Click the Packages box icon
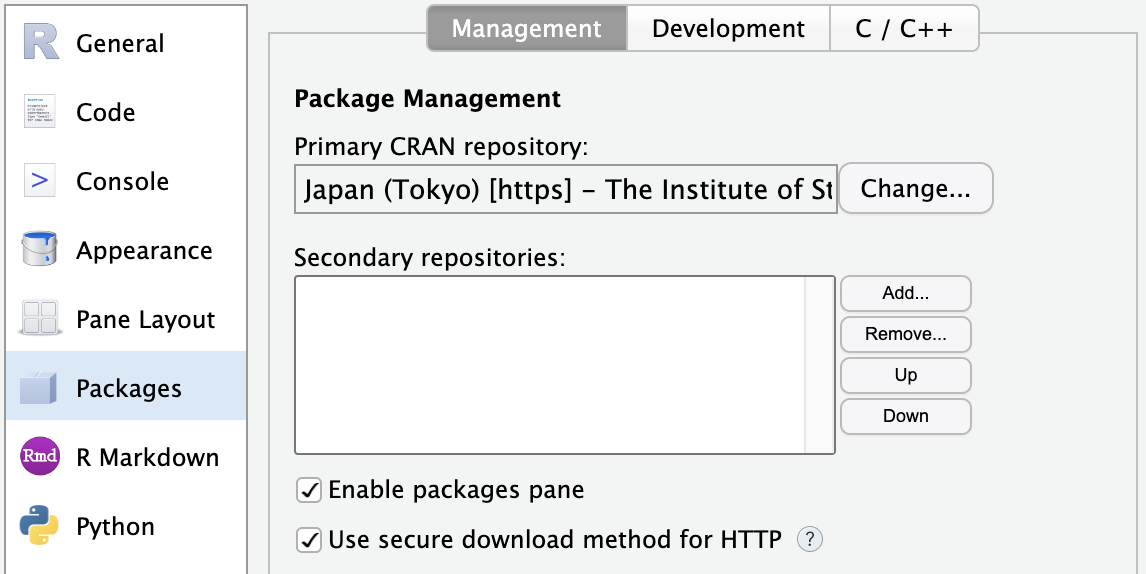Viewport: 1146px width, 574px height. pos(40,388)
